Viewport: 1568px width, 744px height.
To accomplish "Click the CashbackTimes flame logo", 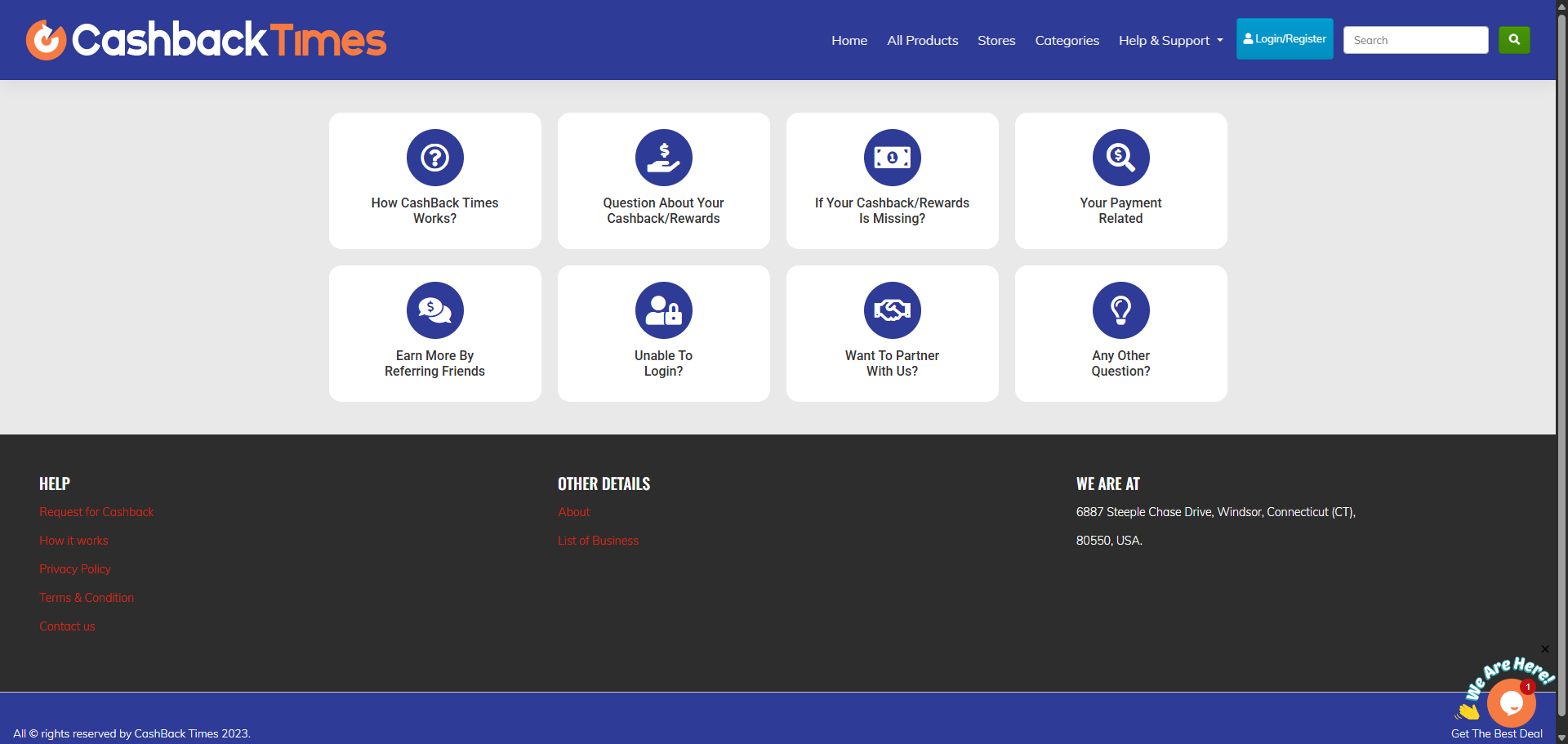I will [46, 40].
